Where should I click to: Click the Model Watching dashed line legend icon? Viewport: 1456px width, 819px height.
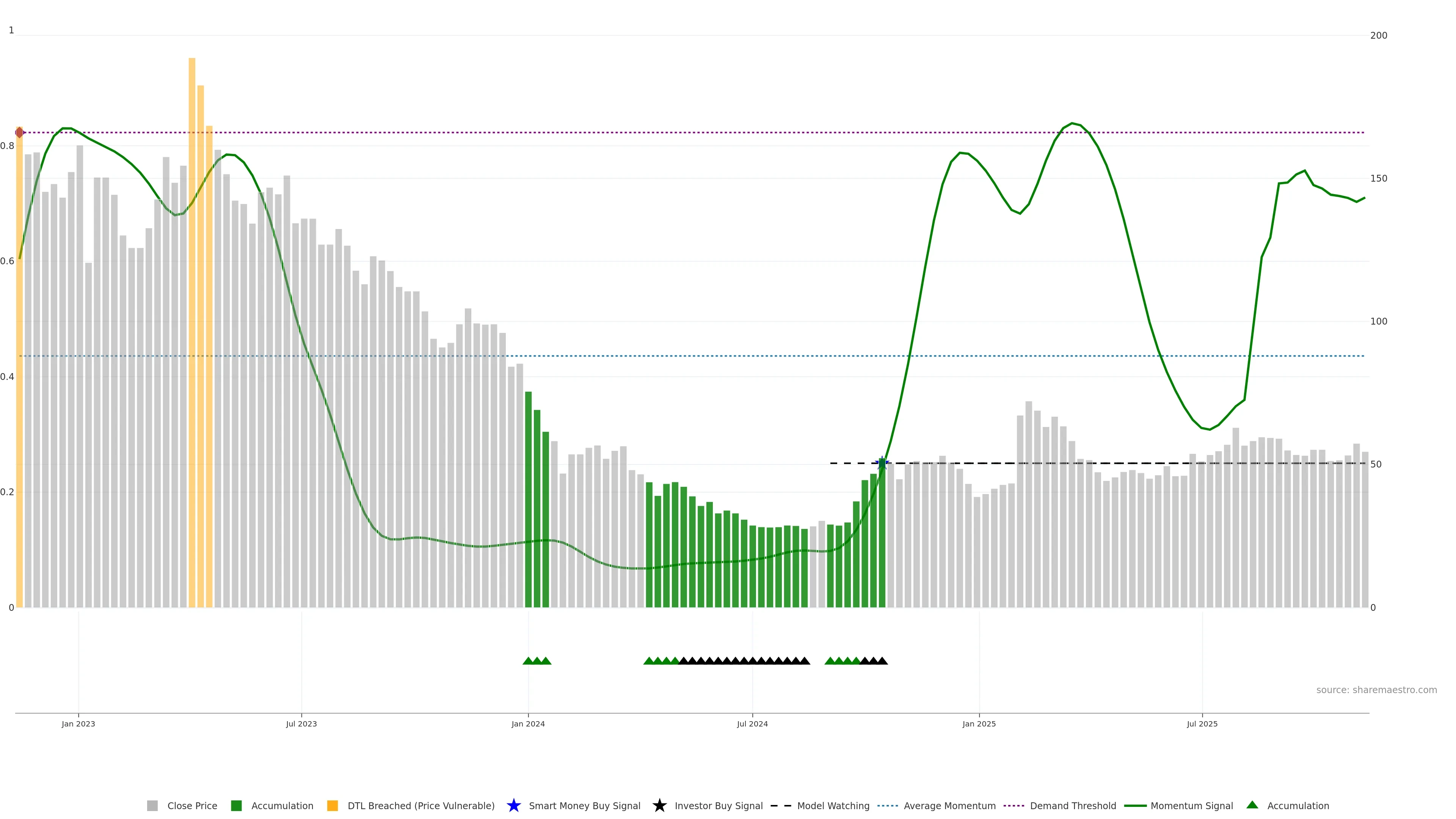pyautogui.click(x=781, y=806)
